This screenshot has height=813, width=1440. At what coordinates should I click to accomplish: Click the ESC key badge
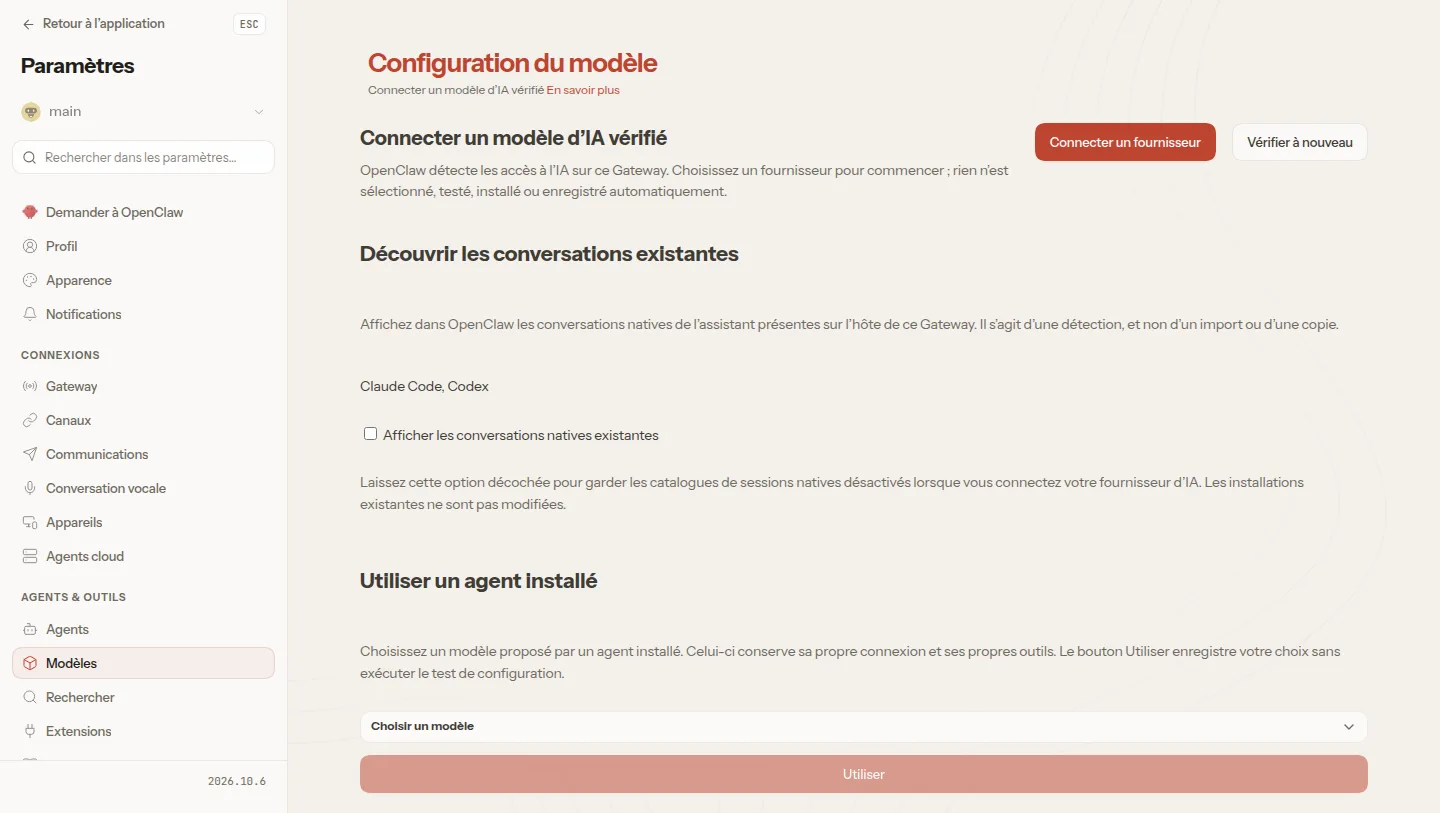point(249,24)
